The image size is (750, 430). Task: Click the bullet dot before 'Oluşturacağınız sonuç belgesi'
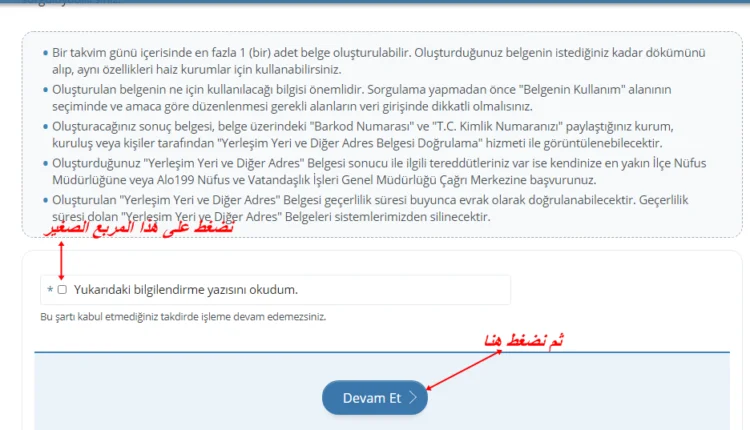coord(45,126)
